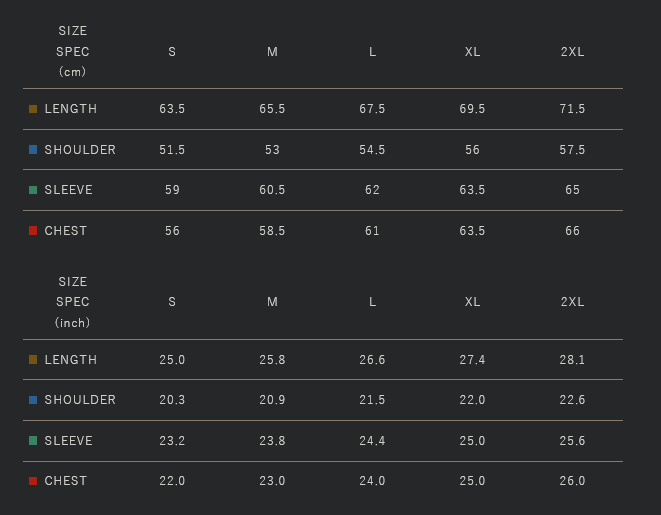
Task: Click the SIZE SPEC (cm) header
Action: (72, 52)
